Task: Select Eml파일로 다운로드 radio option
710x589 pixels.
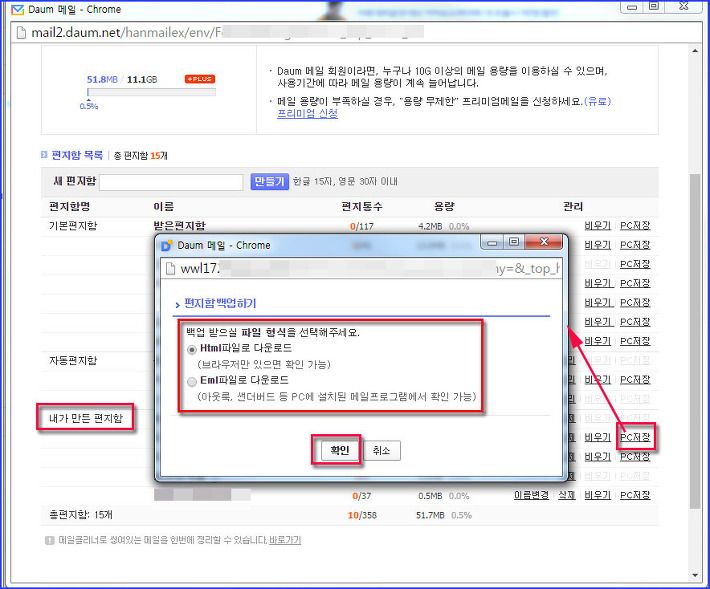Action: (x=192, y=382)
